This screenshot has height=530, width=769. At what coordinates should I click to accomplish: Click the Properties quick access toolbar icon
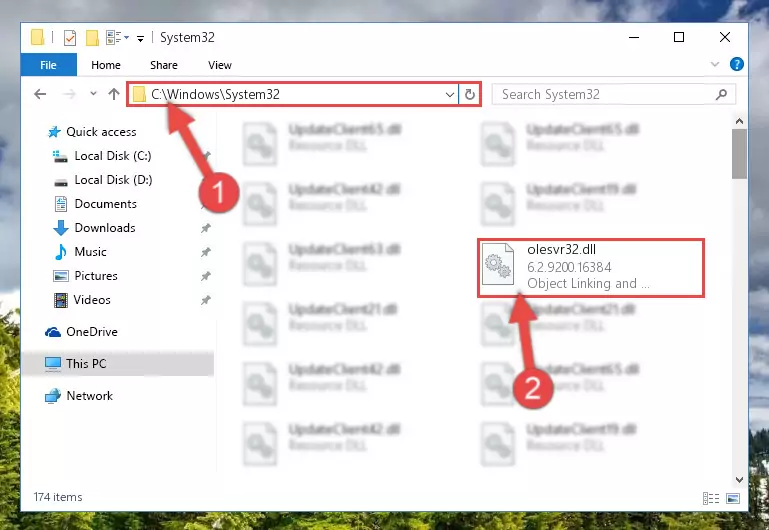pyautogui.click(x=70, y=38)
